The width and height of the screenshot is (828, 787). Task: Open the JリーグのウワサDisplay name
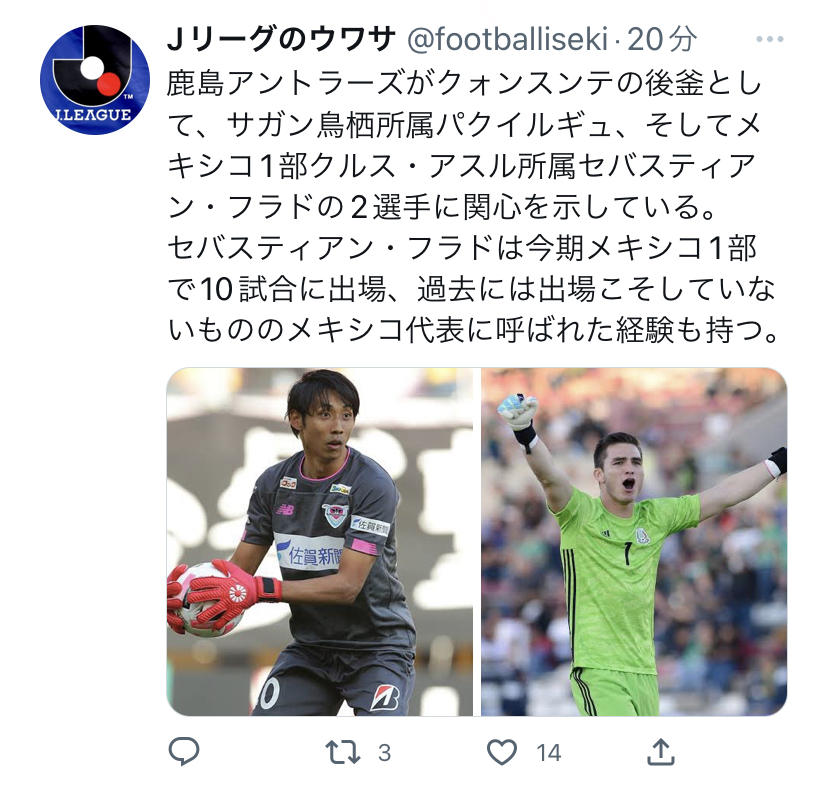(281, 39)
